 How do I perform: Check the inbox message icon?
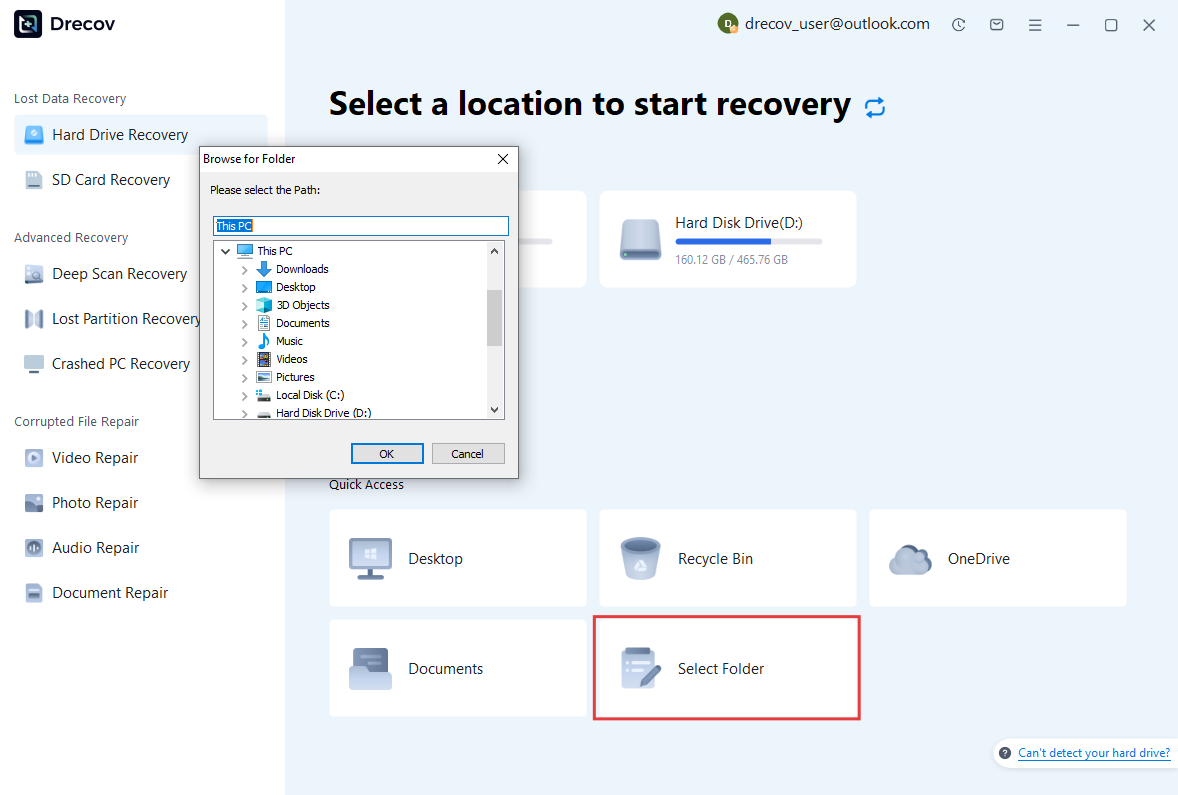point(996,24)
